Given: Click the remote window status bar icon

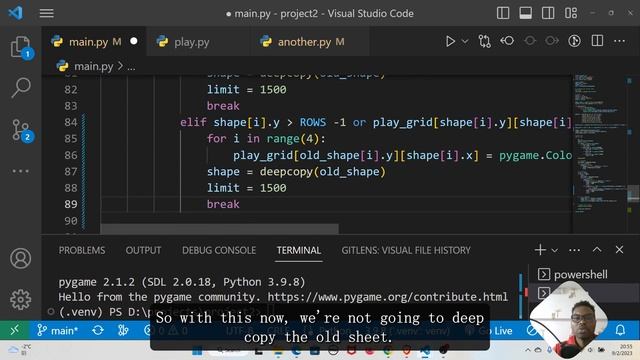Looking at the screenshot, I should 14,330.
